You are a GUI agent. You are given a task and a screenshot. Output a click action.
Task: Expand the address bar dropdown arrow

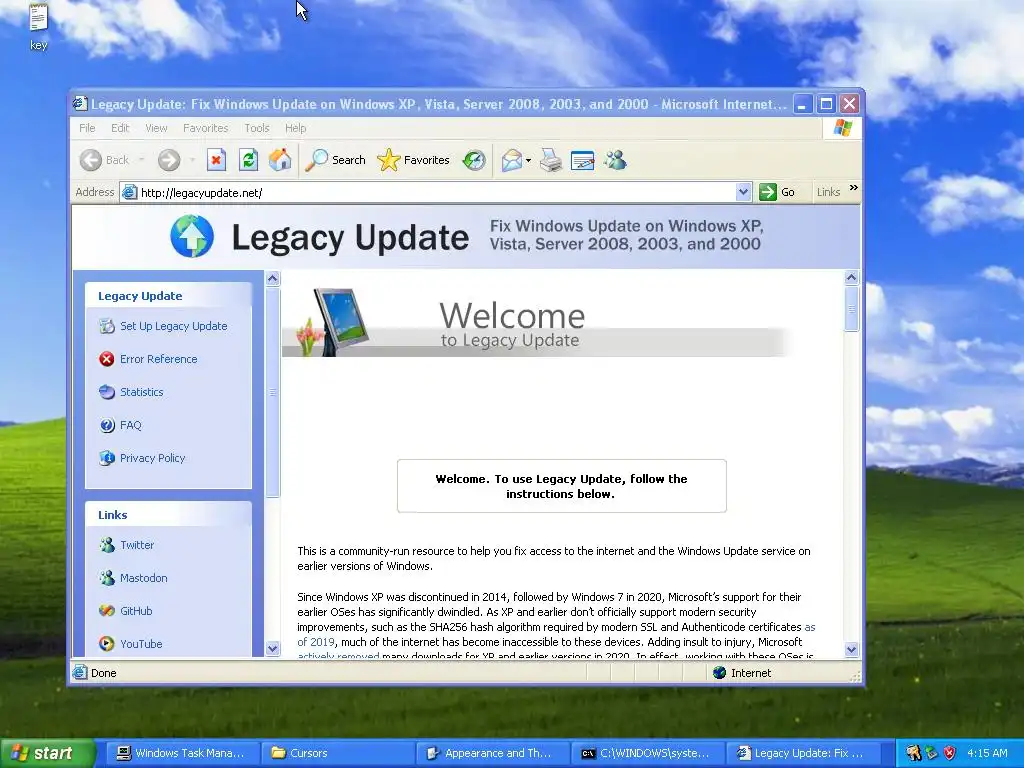743,192
